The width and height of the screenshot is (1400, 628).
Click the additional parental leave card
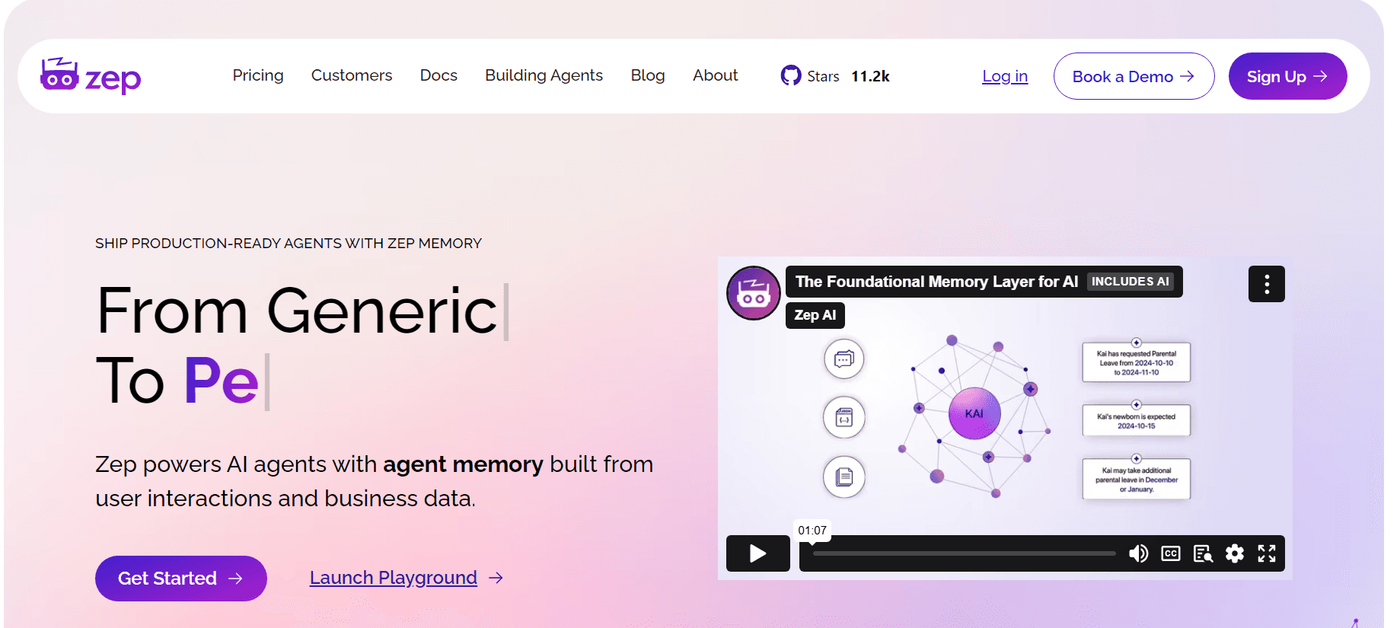pos(1136,479)
